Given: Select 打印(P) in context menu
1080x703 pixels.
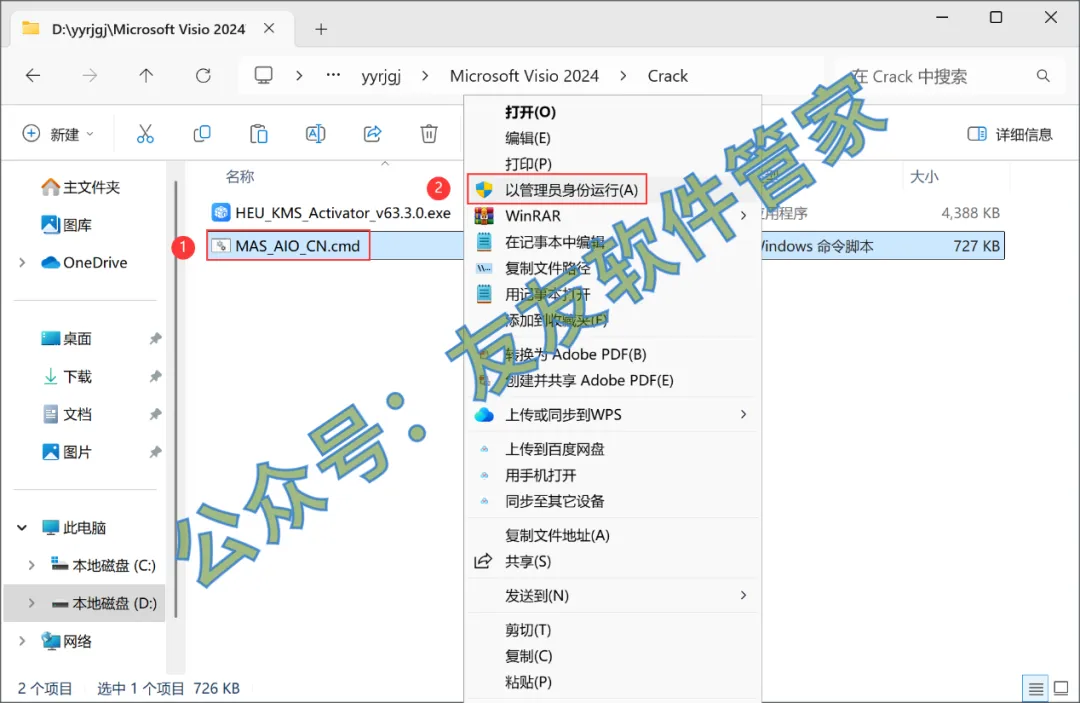Looking at the screenshot, I should point(613,164).
